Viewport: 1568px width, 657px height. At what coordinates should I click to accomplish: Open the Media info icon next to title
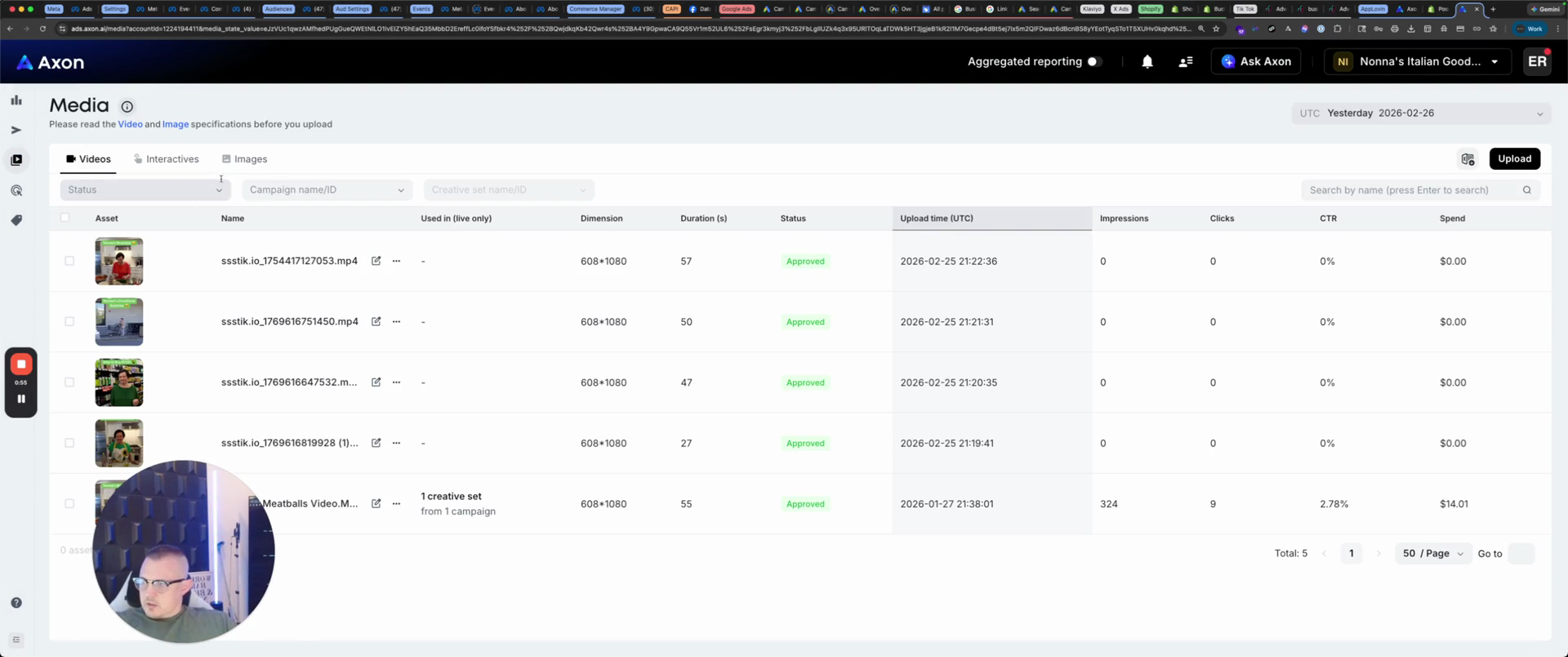point(127,106)
